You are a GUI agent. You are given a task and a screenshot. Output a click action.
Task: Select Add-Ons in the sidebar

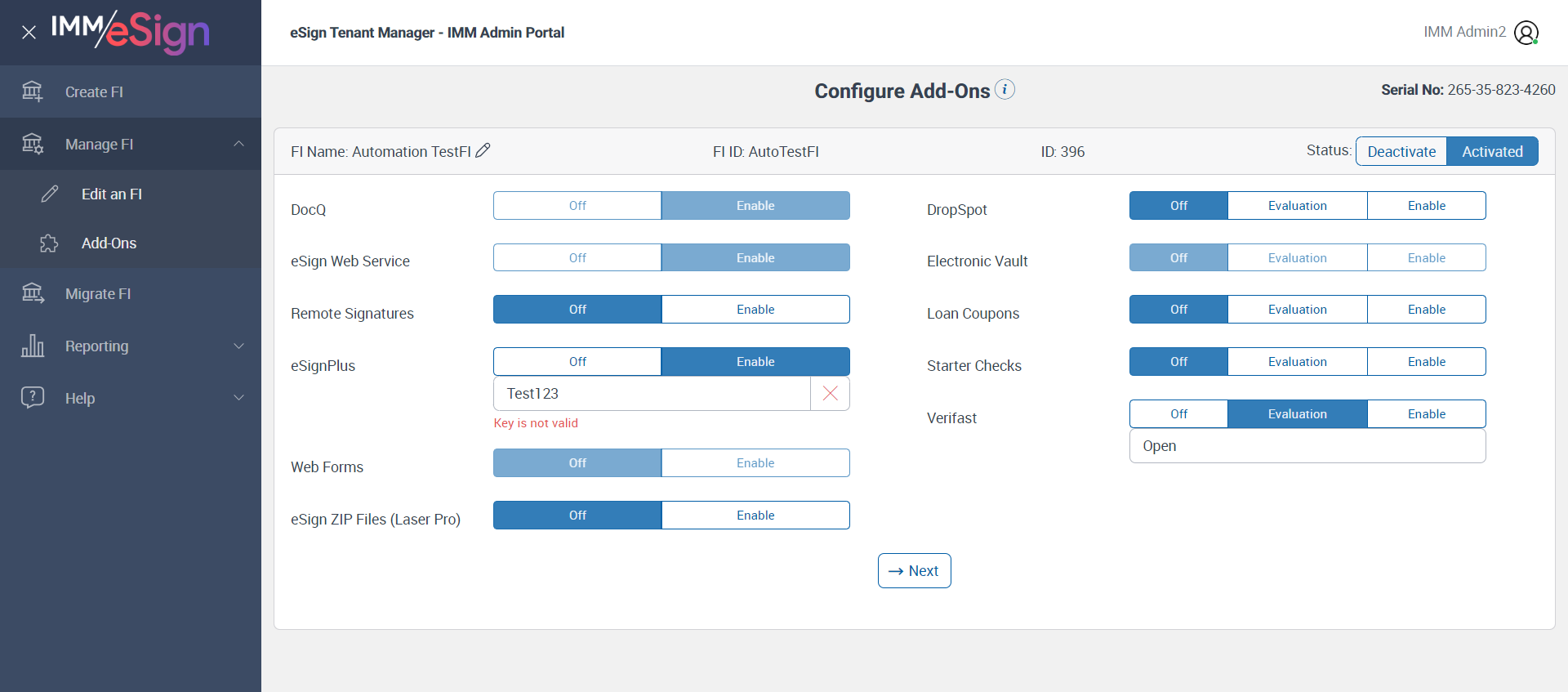[109, 243]
